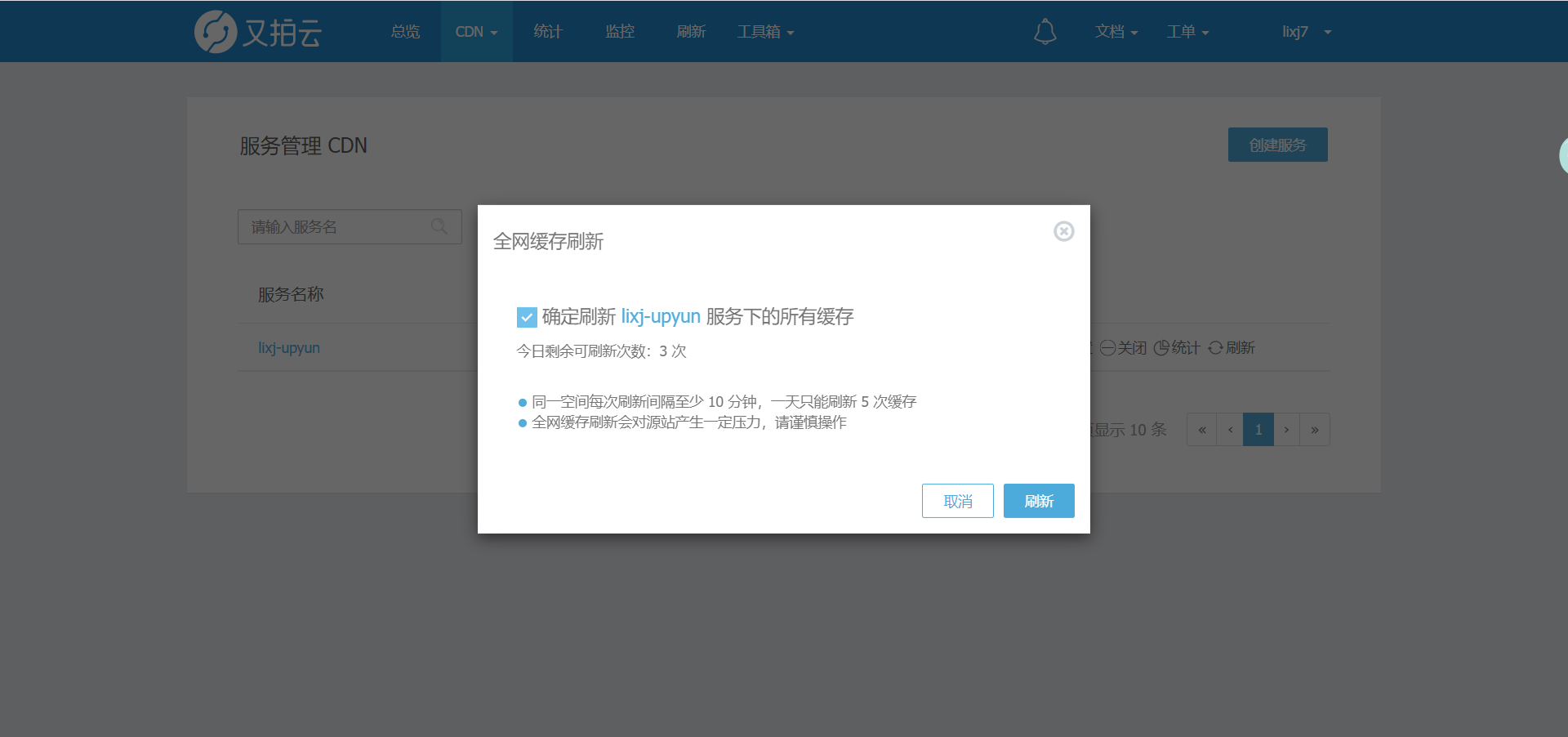Click the search magnifier icon

[439, 226]
